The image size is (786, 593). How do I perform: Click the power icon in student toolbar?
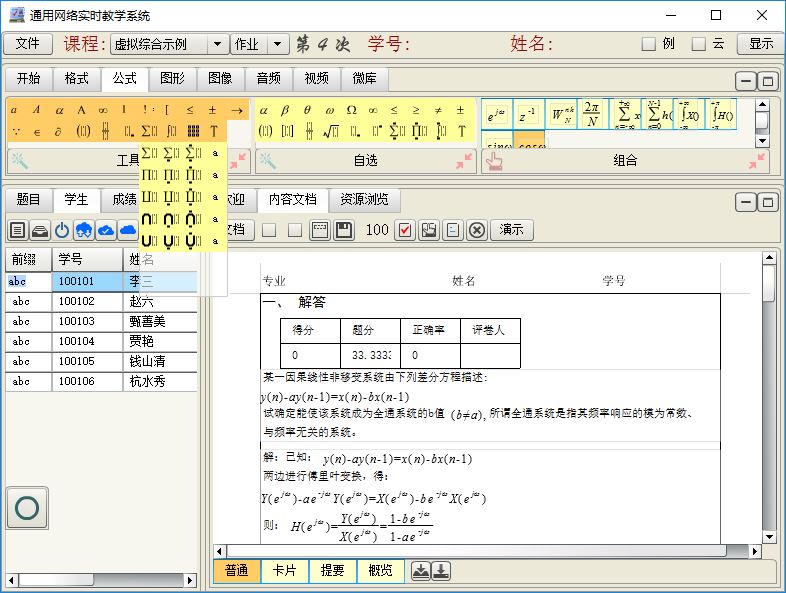[62, 231]
